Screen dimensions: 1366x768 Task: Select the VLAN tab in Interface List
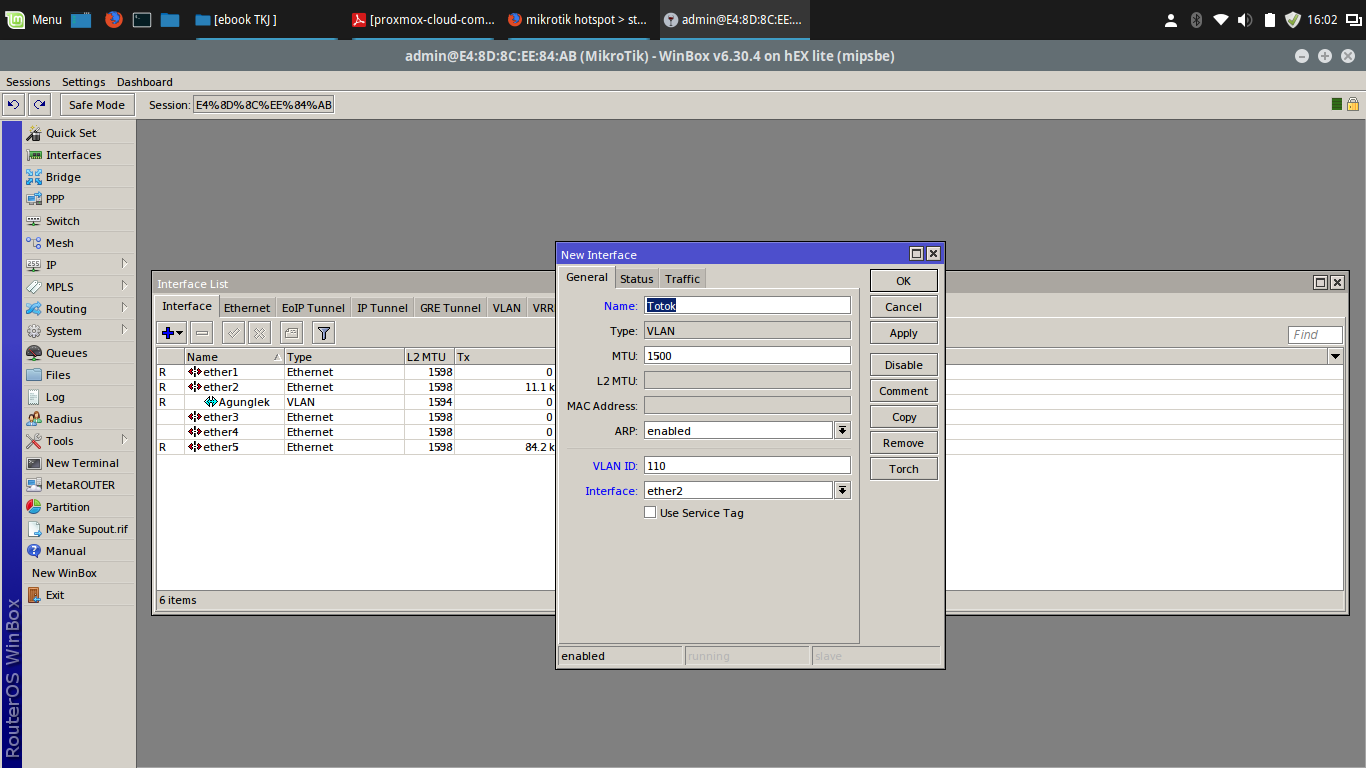coord(507,308)
